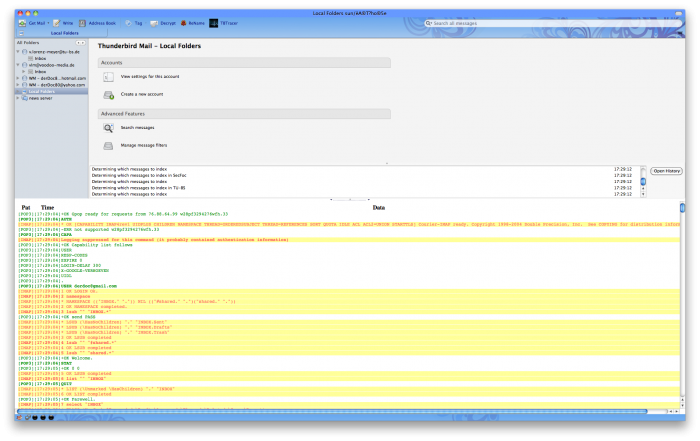This screenshot has height=441, width=700.
Task: Select the WM hotmail.com account
Action: pos(57,78)
